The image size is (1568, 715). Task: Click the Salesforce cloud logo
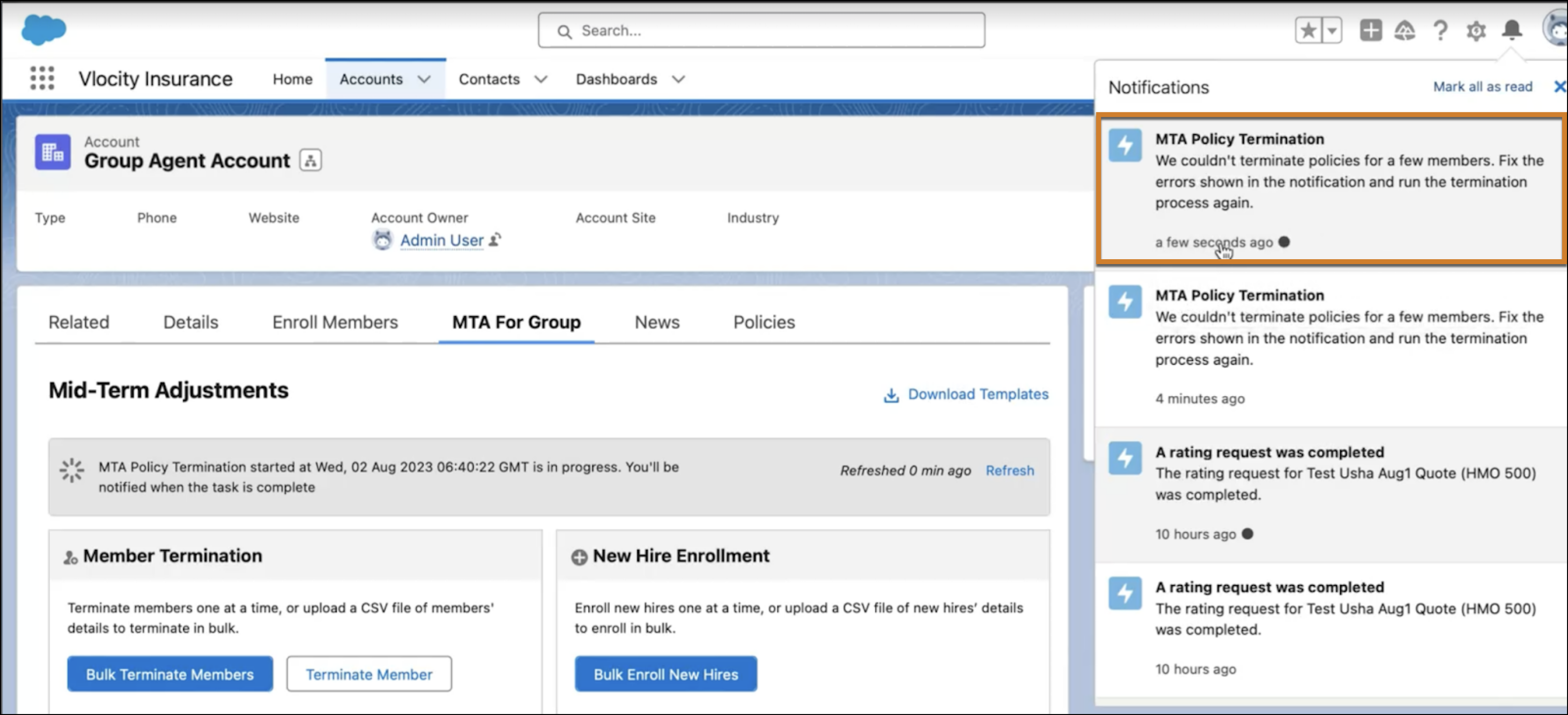(x=44, y=30)
